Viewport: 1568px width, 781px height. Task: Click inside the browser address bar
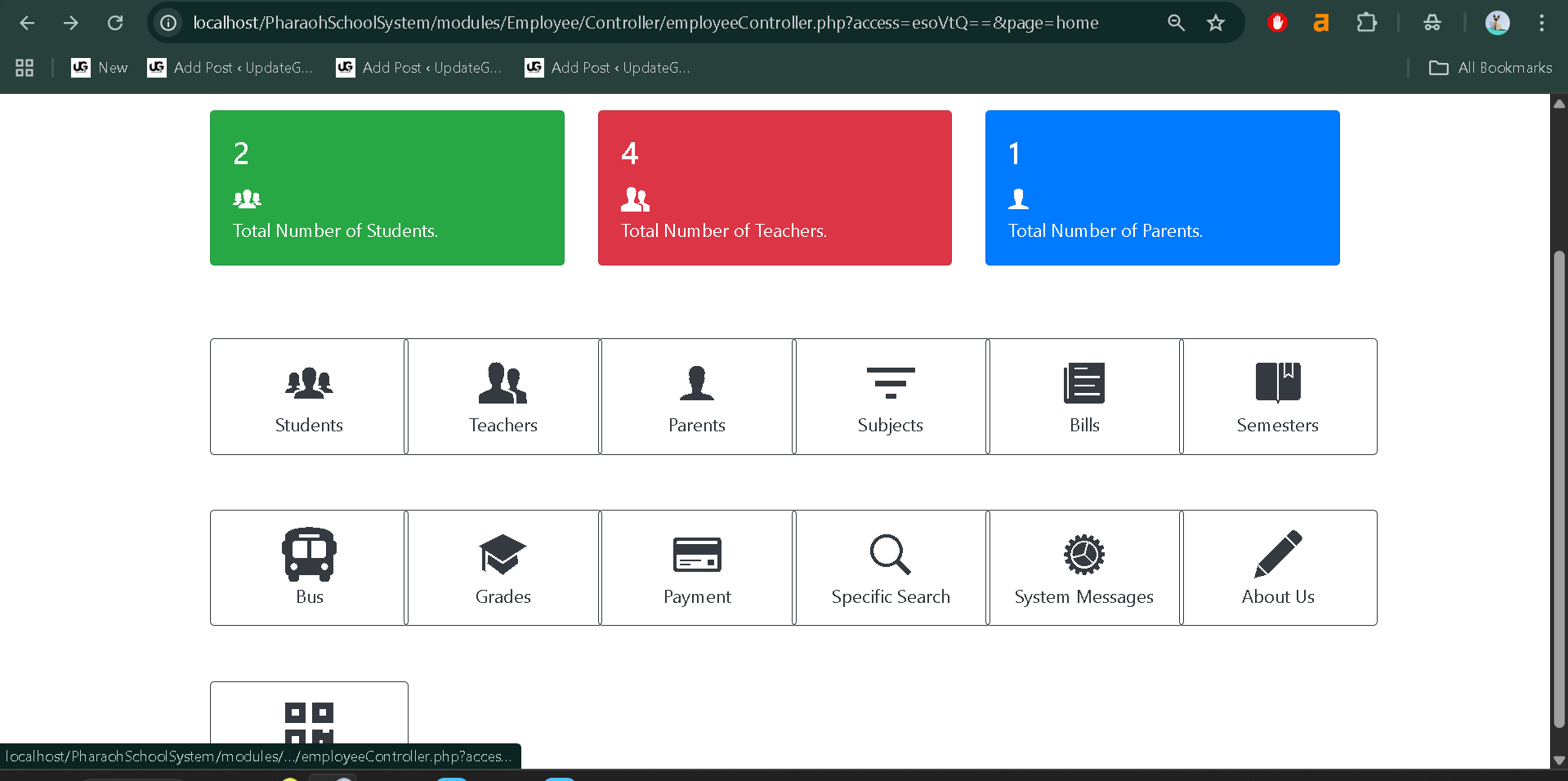[572, 23]
